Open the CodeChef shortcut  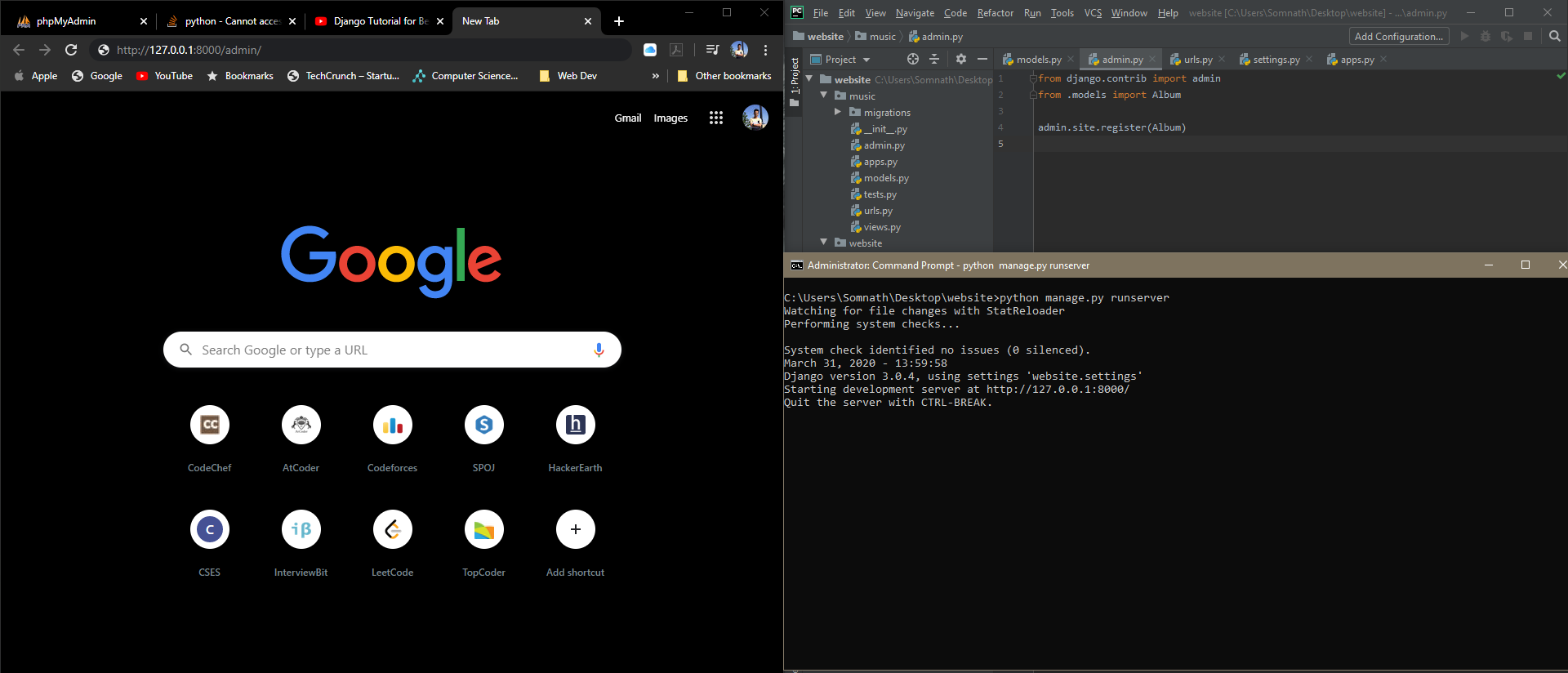click(210, 425)
